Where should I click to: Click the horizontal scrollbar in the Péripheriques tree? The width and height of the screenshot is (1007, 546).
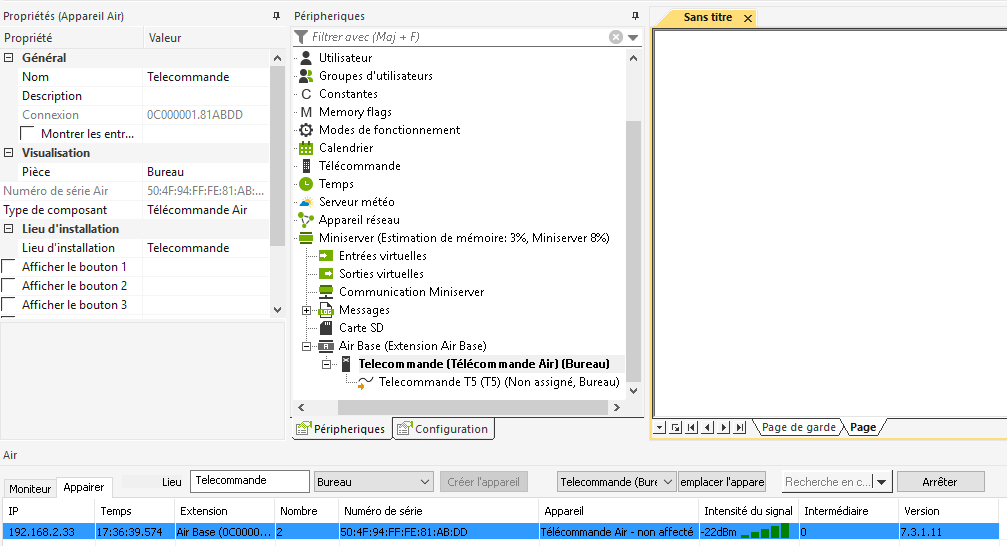click(472, 407)
